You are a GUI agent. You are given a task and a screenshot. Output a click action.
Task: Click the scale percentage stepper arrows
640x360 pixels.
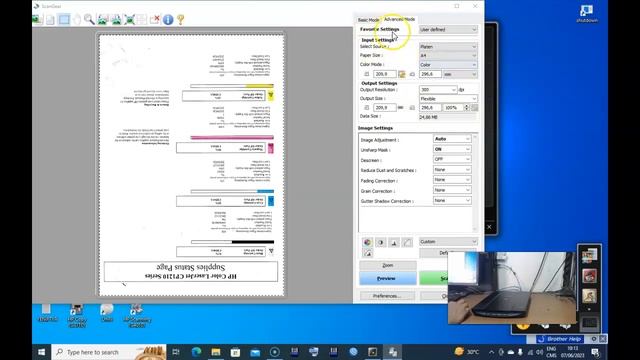(467, 107)
